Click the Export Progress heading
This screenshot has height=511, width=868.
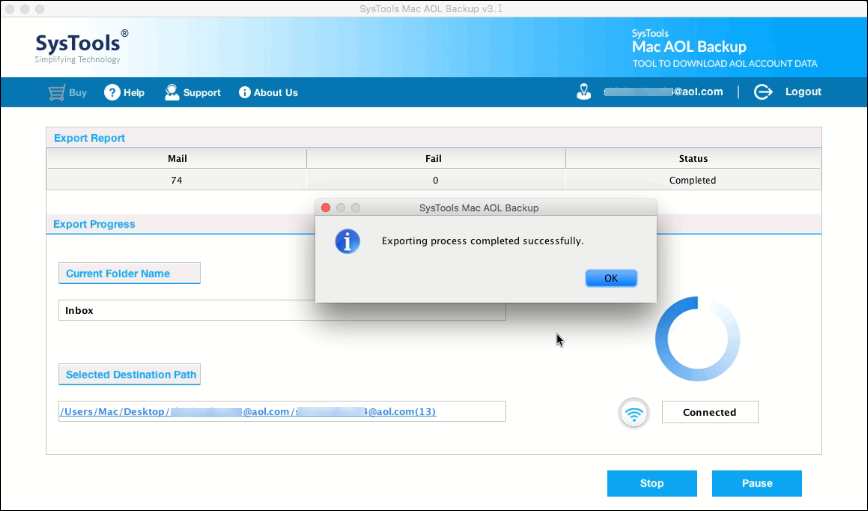point(94,224)
